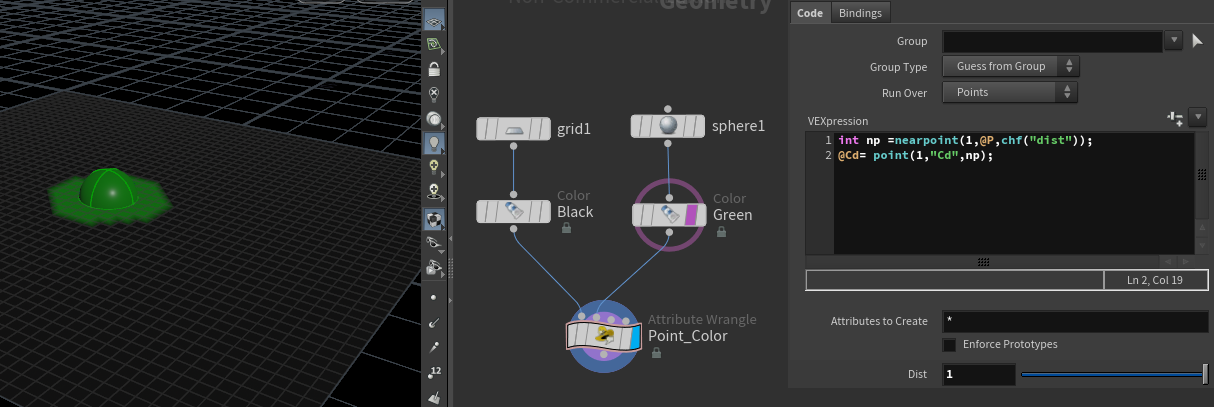Screen dimensions: 1214x407
Task: Click the Dist slider handle
Action: pyautogui.click(x=1205, y=374)
